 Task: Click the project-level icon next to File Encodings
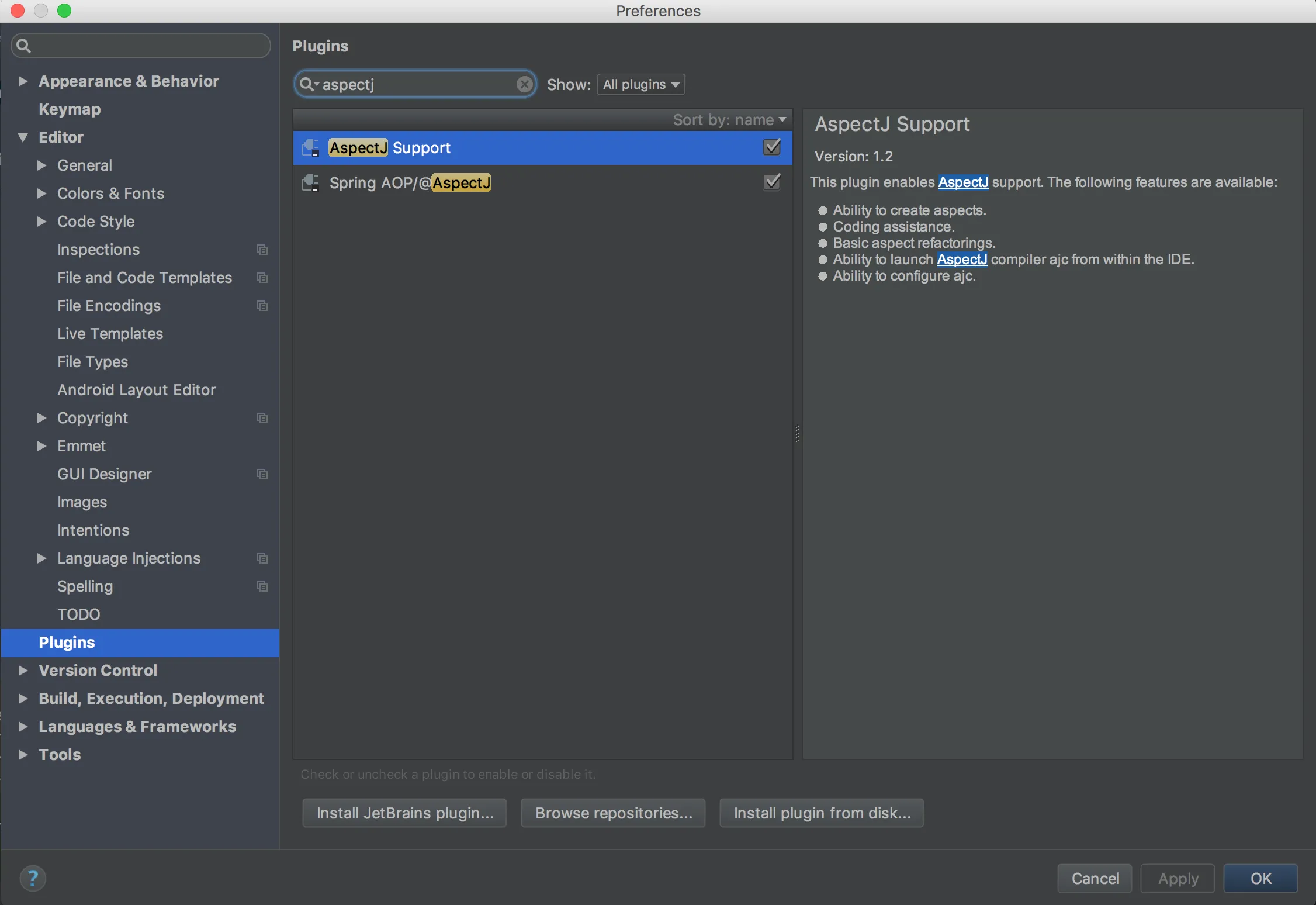coord(262,306)
